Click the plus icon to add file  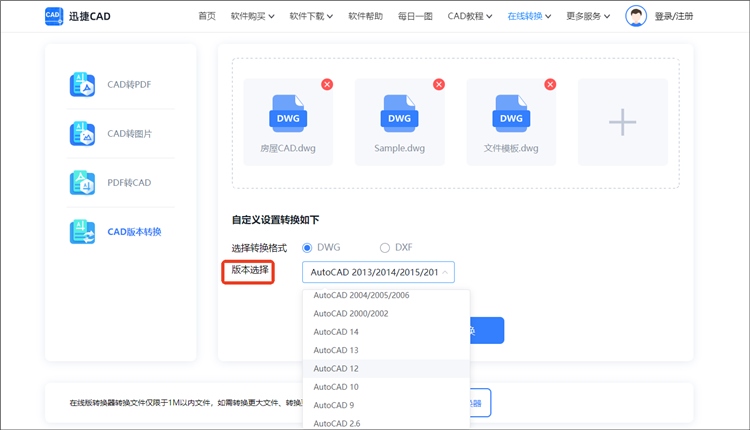(622, 122)
